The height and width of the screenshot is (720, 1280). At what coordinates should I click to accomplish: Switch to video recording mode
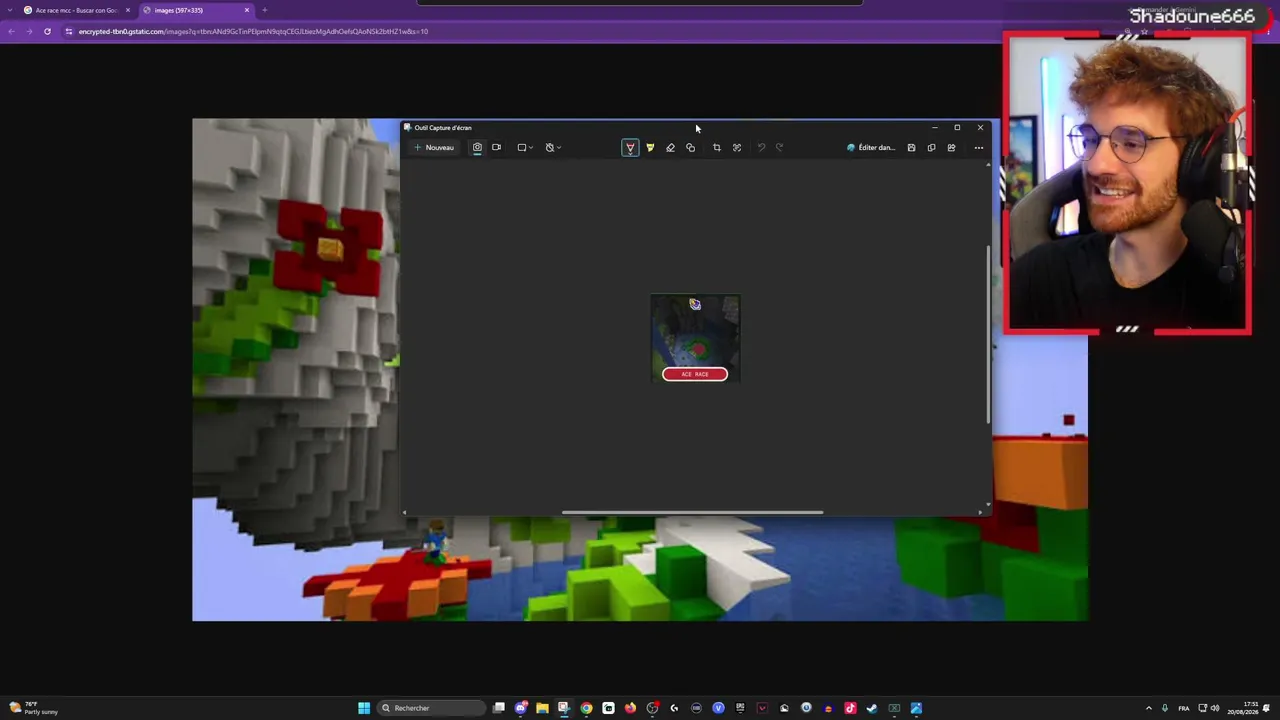496,148
